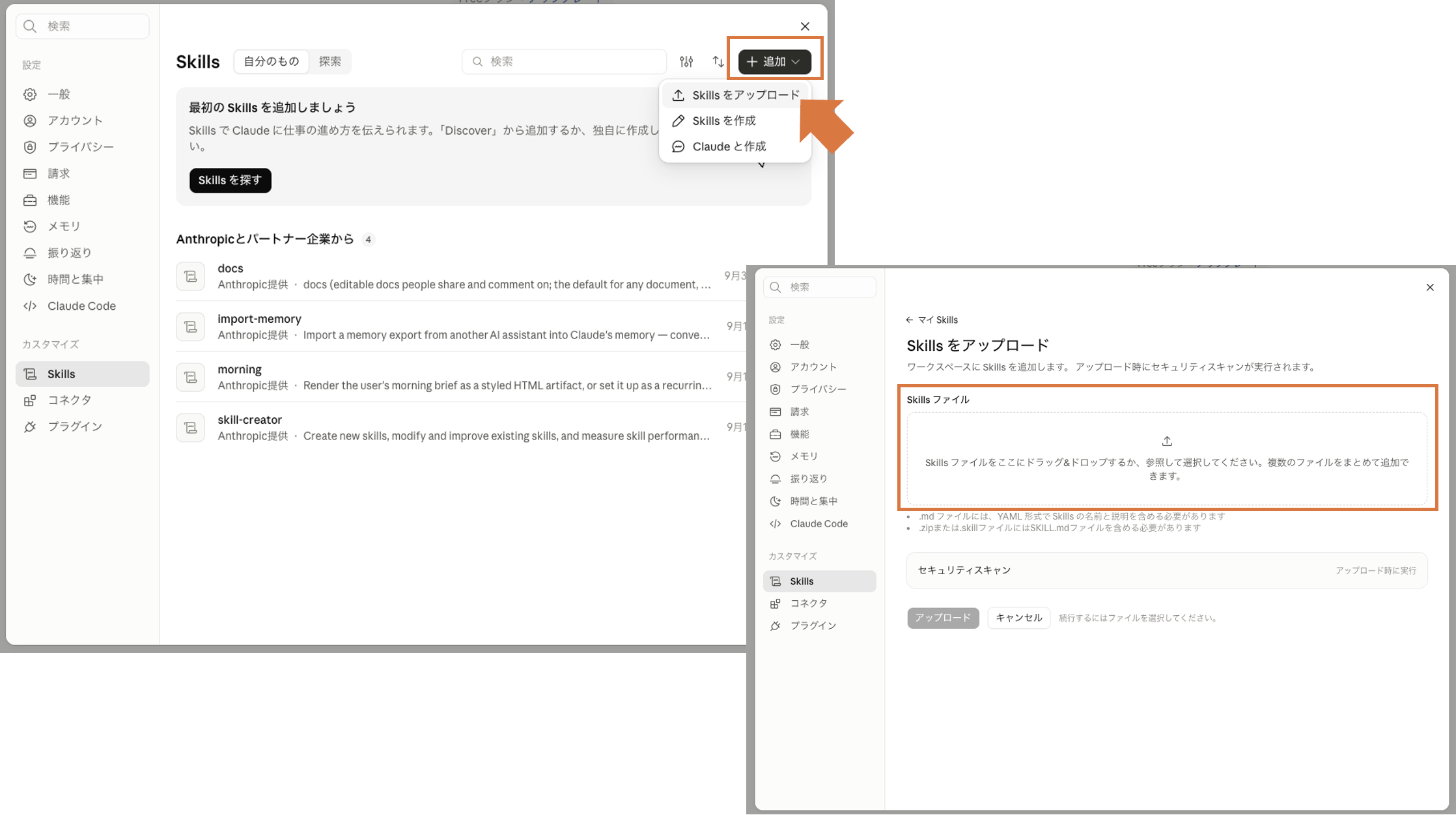Select Skills in left window sidebar
This screenshot has width=1456, height=815.
pos(83,374)
